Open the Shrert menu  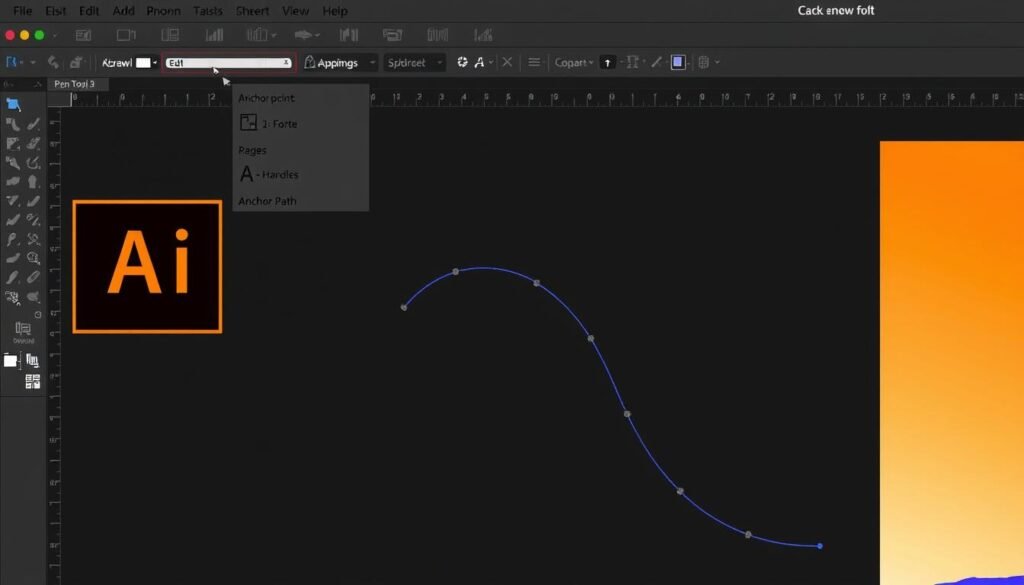tap(252, 11)
